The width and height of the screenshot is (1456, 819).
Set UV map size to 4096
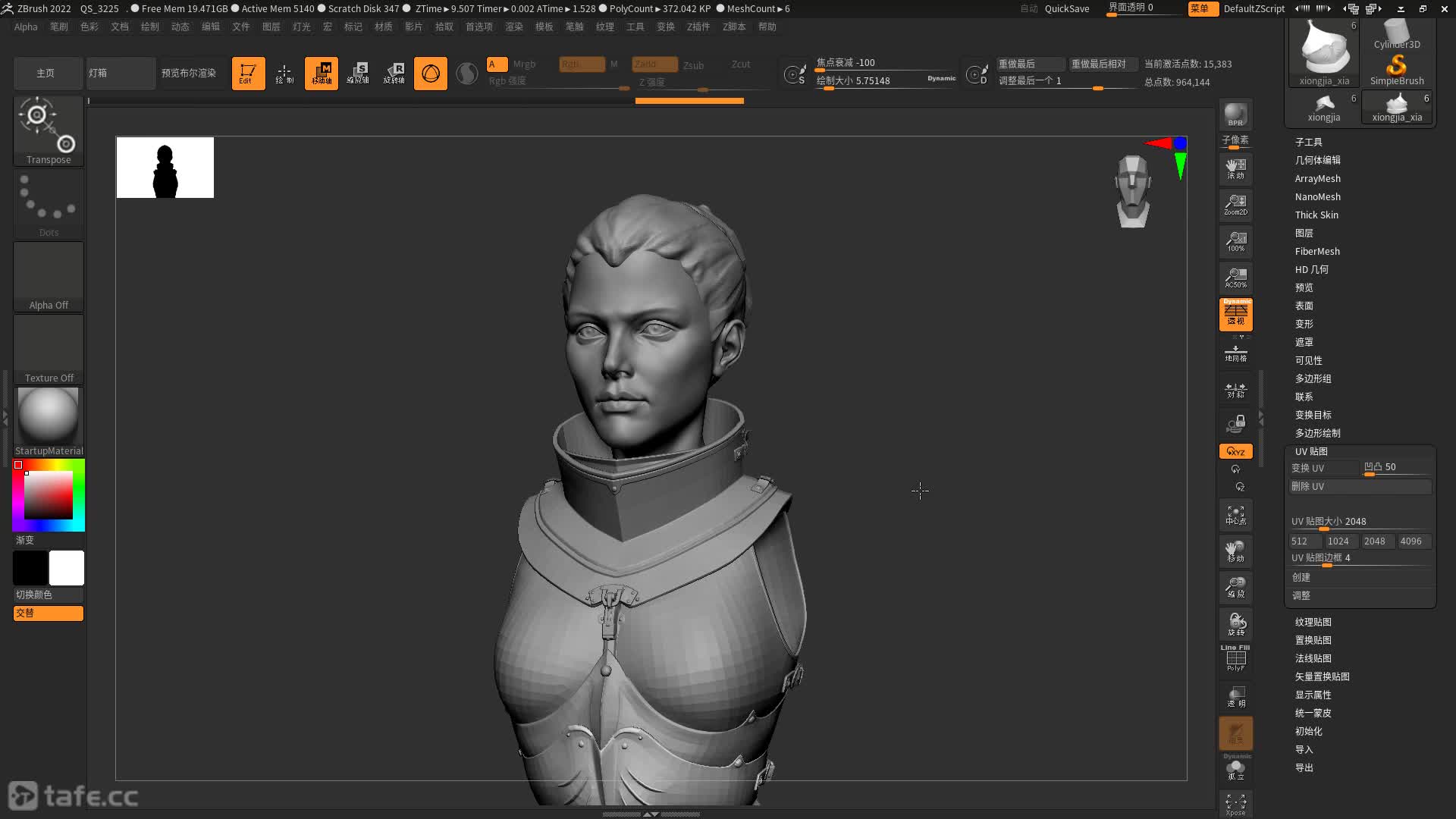[x=1414, y=541]
